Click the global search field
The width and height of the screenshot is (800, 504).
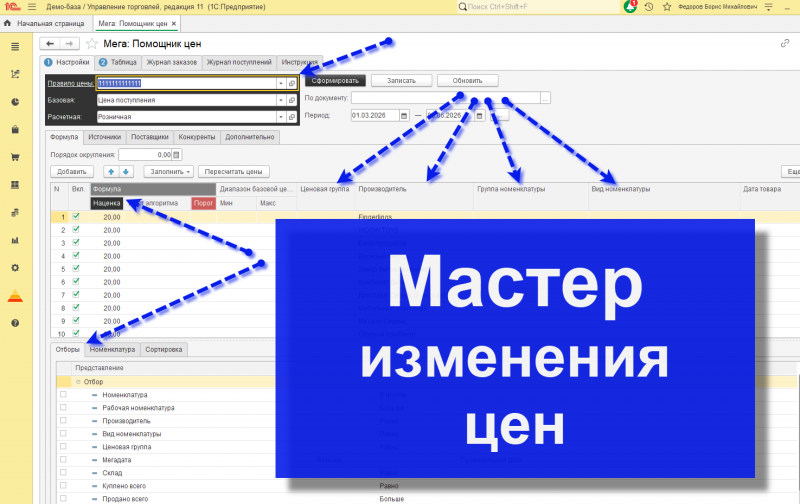pos(538,7)
